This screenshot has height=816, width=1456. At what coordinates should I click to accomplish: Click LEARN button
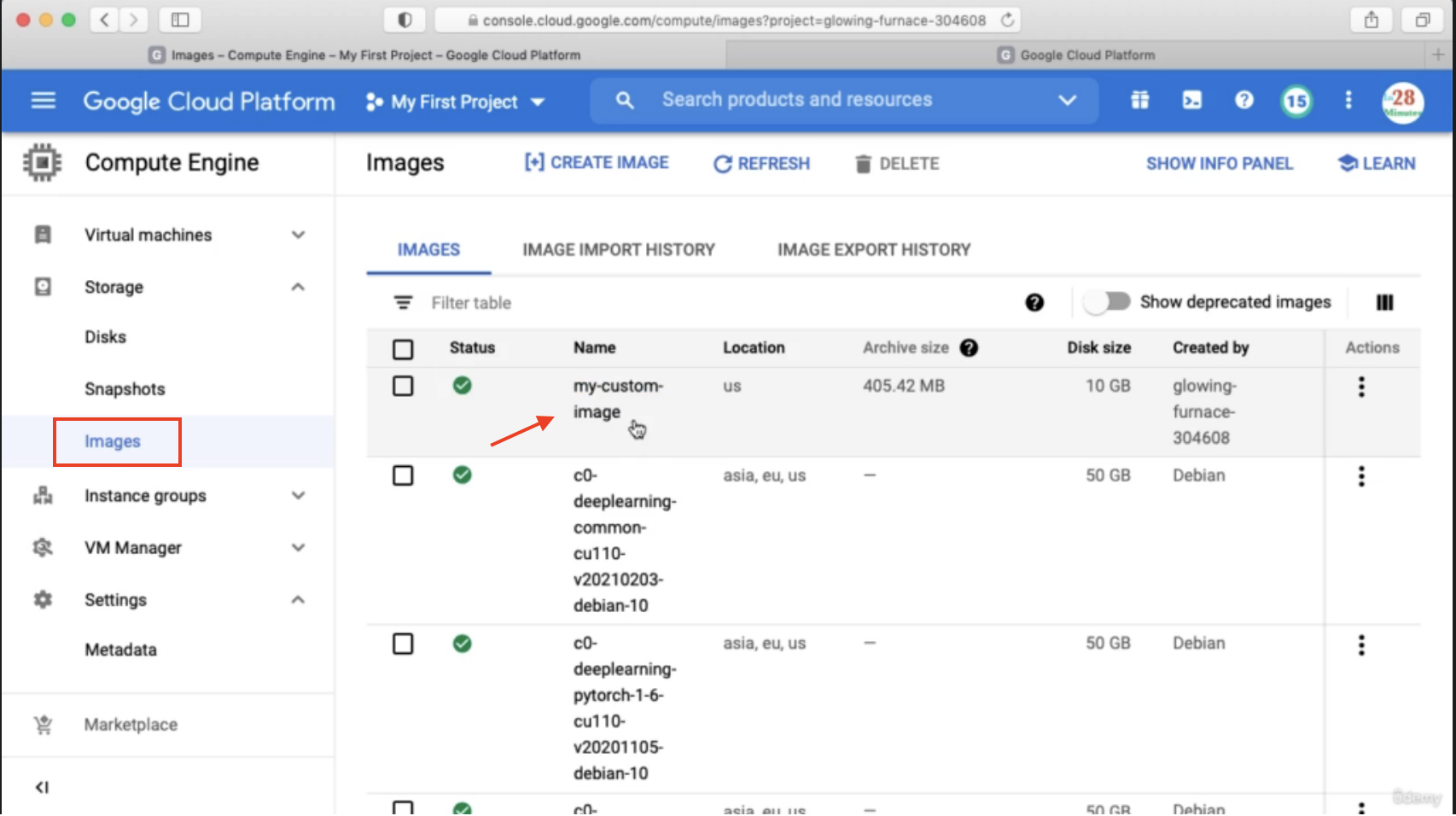(1377, 163)
